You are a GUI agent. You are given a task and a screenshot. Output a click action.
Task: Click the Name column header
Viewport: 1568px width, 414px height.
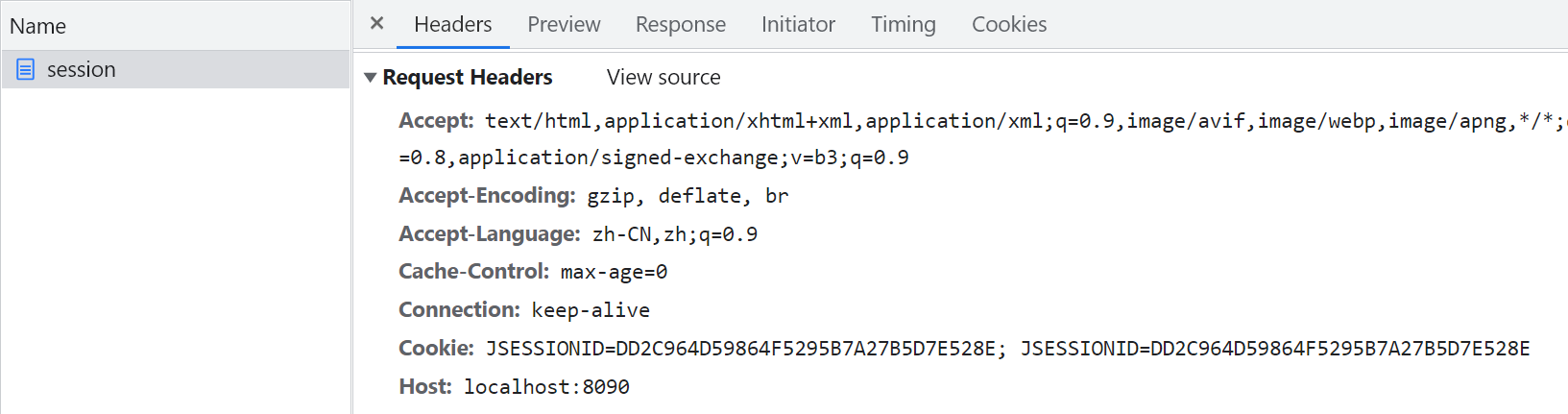click(x=38, y=26)
